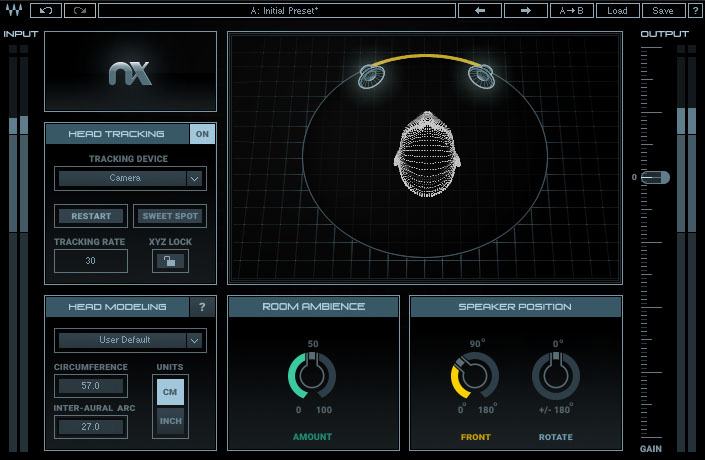Open the Tracking Device Camera dropdown
Viewport: 705px width, 460px height.
(131, 179)
